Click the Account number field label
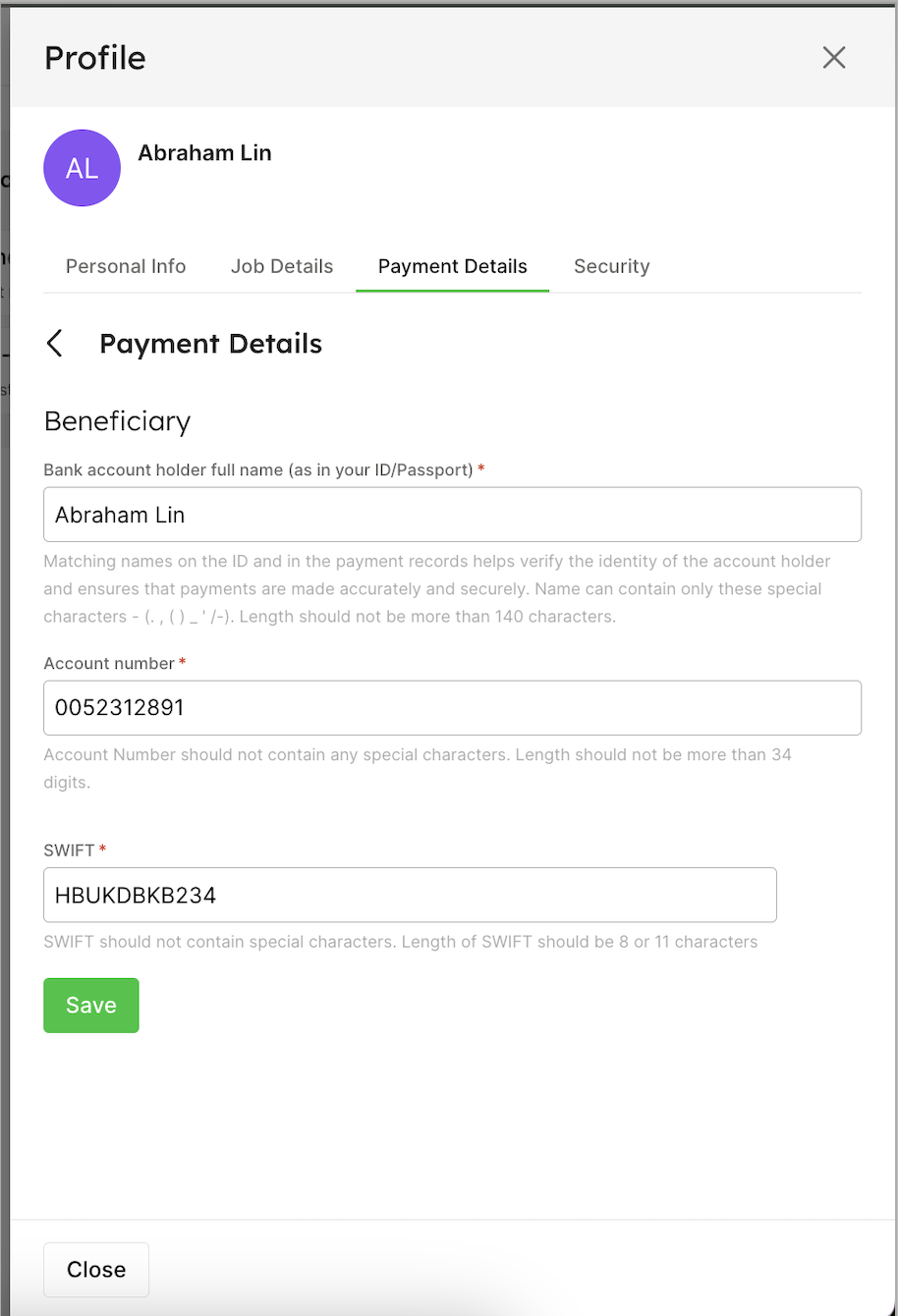This screenshot has width=898, height=1316. [109, 664]
